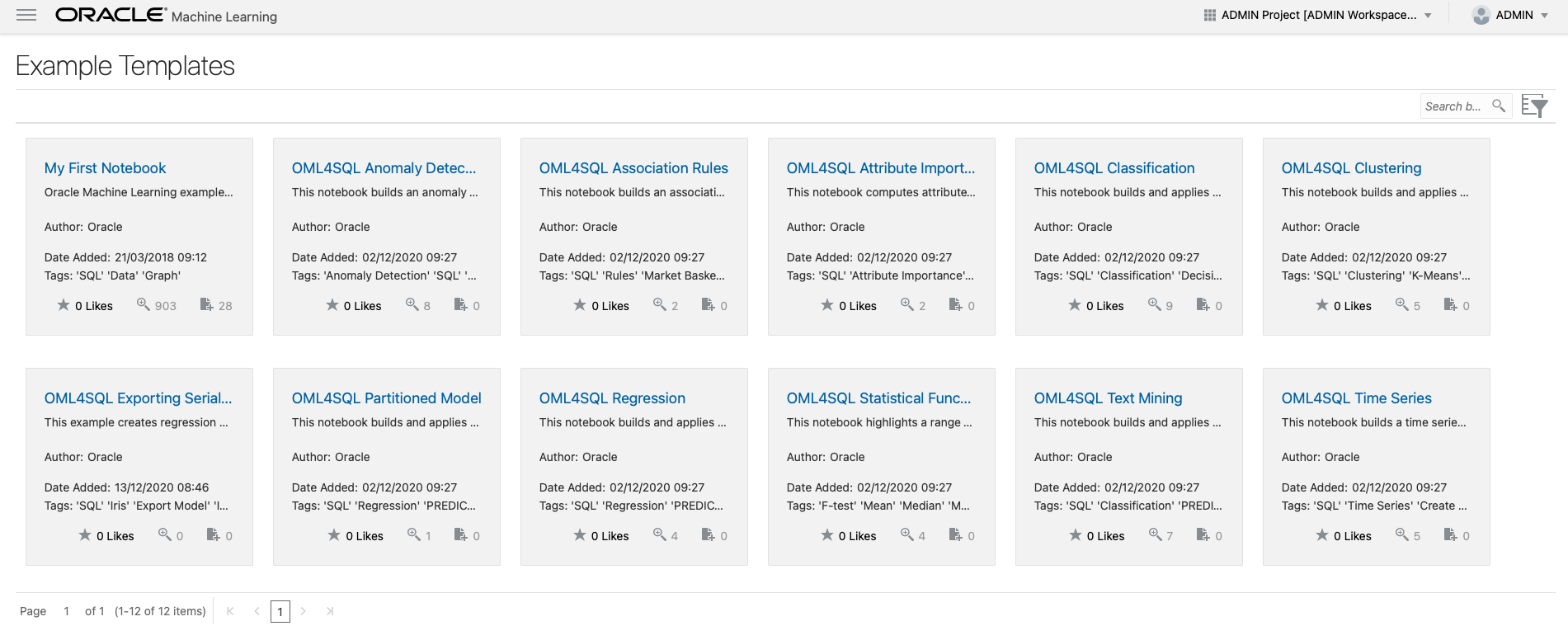This screenshot has height=640, width=1568.
Task: Open the OML4SQL Anomaly Detection template
Action: pyautogui.click(x=384, y=168)
